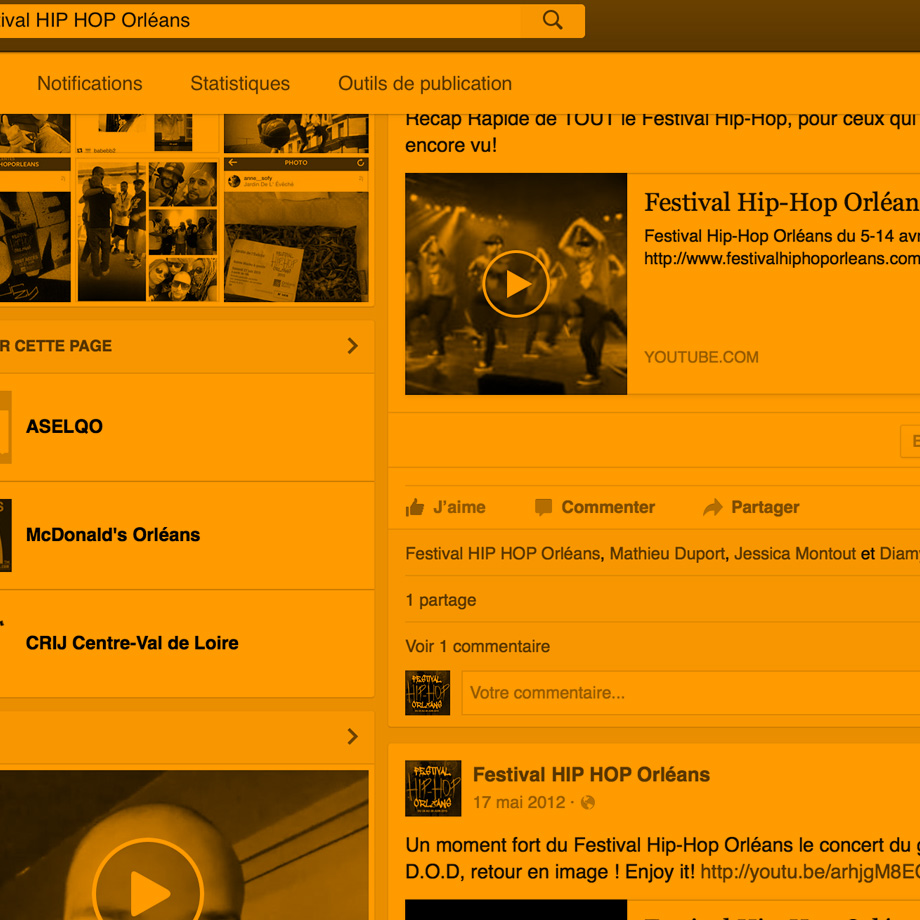Open the Notifications tab
Image resolution: width=920 pixels, height=920 pixels.
[90, 83]
